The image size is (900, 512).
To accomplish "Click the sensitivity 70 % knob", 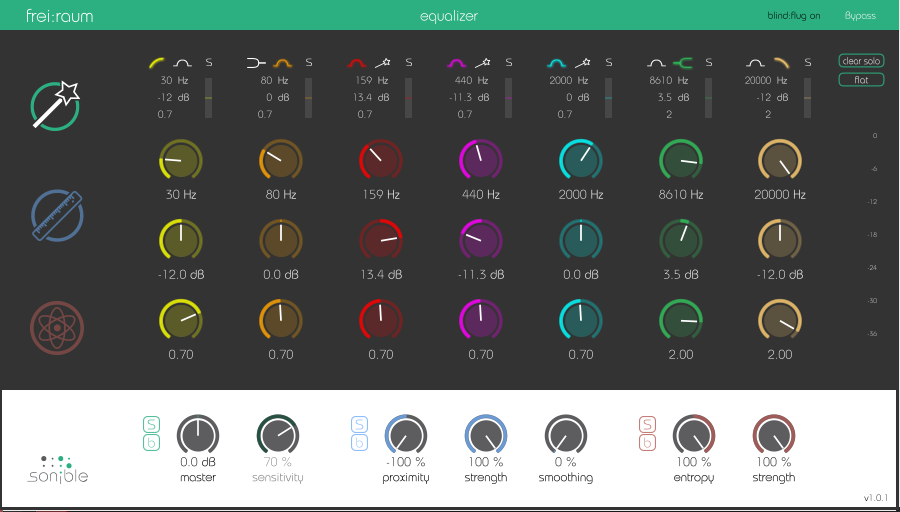I will (x=278, y=435).
